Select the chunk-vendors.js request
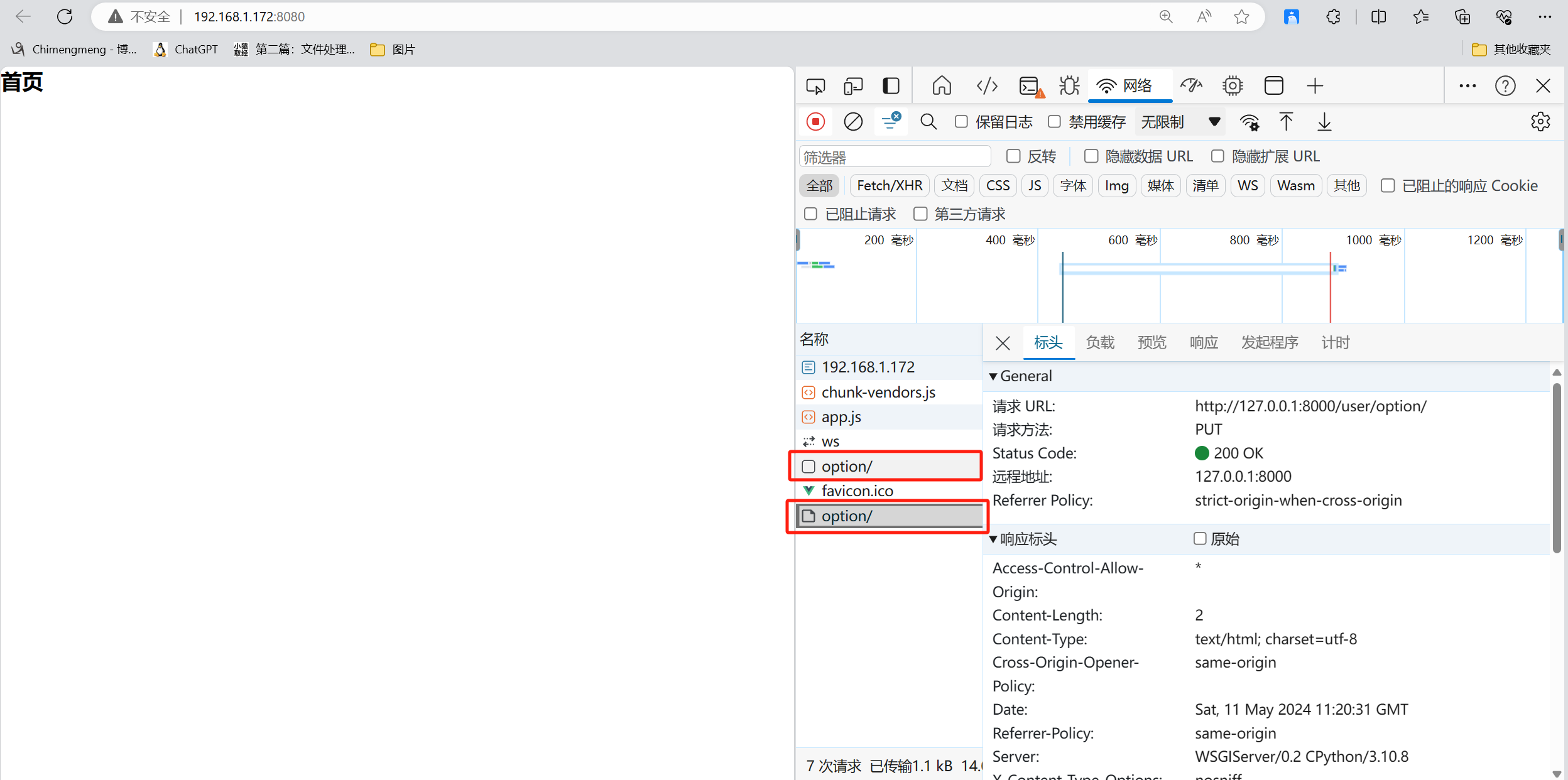The height and width of the screenshot is (780, 1568). click(x=889, y=392)
